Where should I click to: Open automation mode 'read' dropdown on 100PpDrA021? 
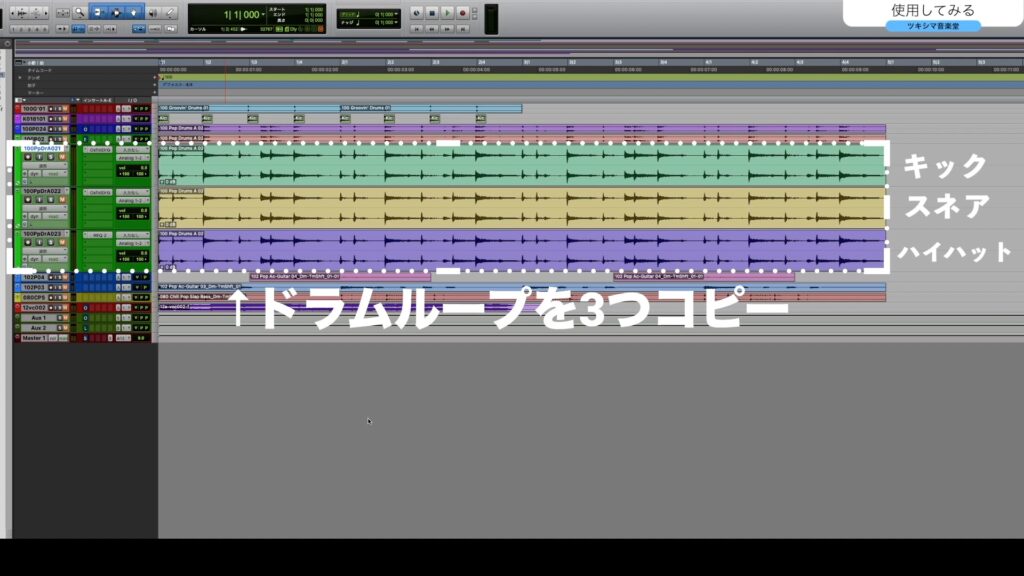point(54,174)
